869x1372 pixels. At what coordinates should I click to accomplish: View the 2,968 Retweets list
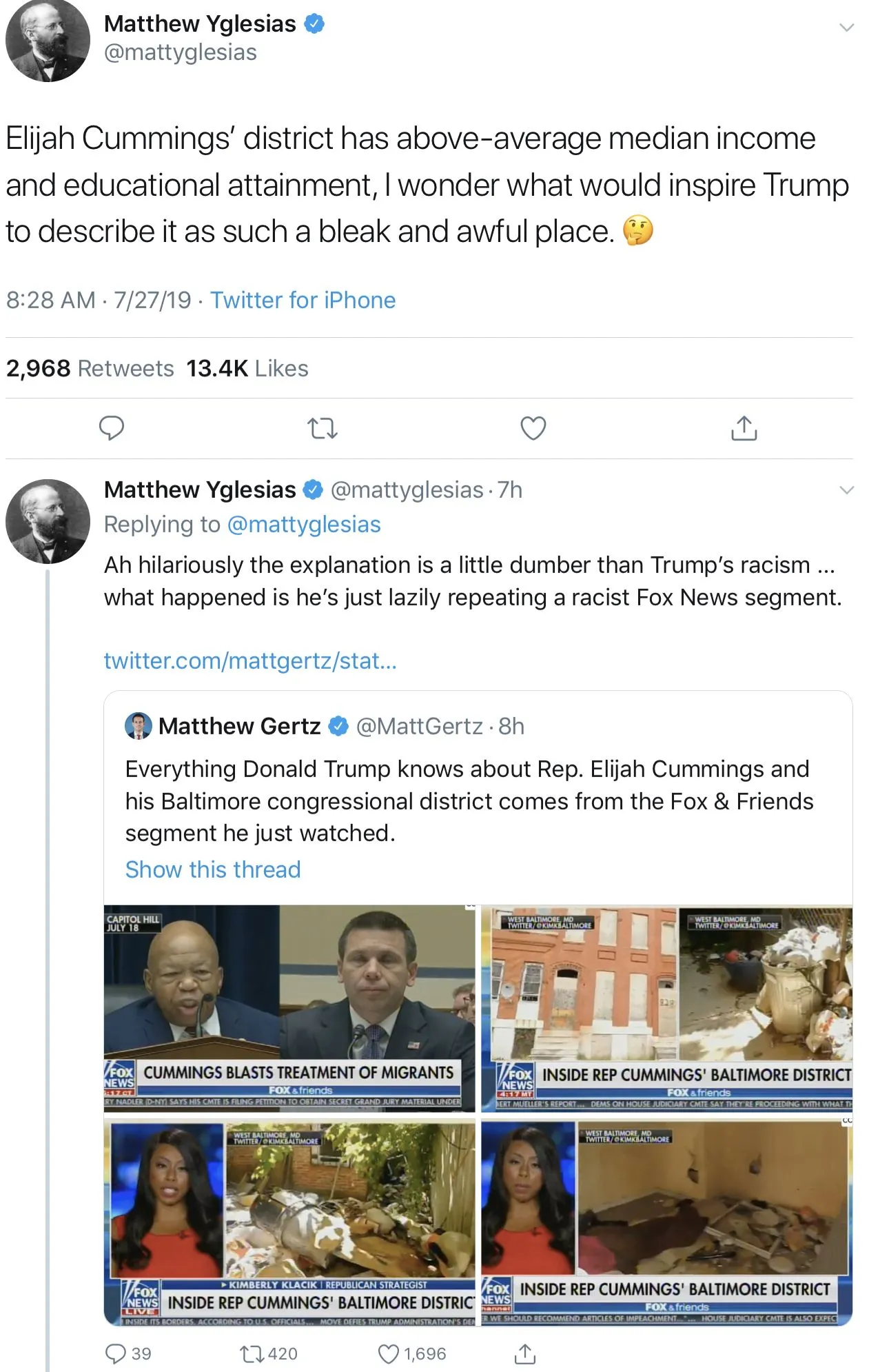90,368
